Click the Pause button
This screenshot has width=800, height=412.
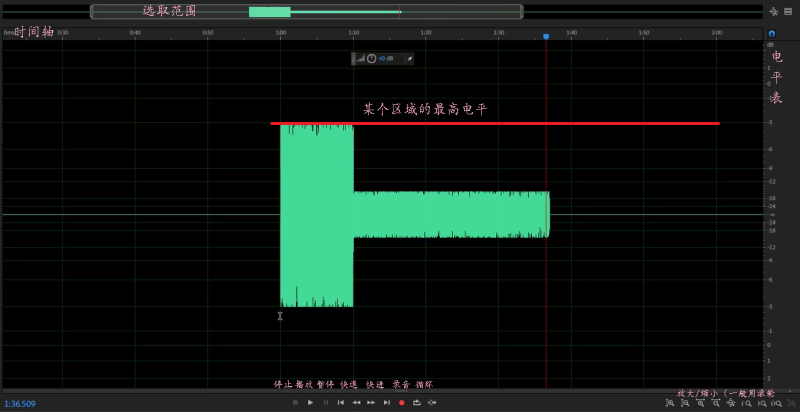point(325,402)
